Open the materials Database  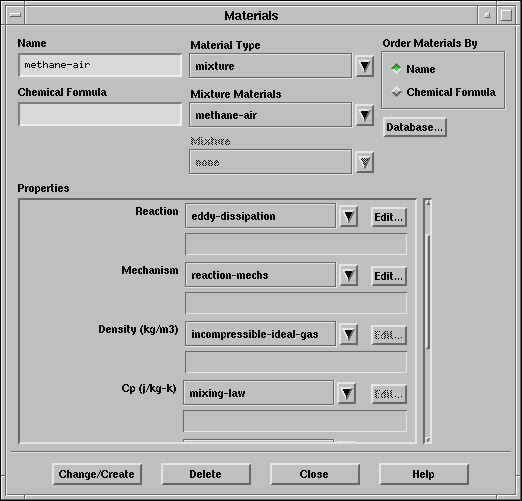tap(415, 127)
